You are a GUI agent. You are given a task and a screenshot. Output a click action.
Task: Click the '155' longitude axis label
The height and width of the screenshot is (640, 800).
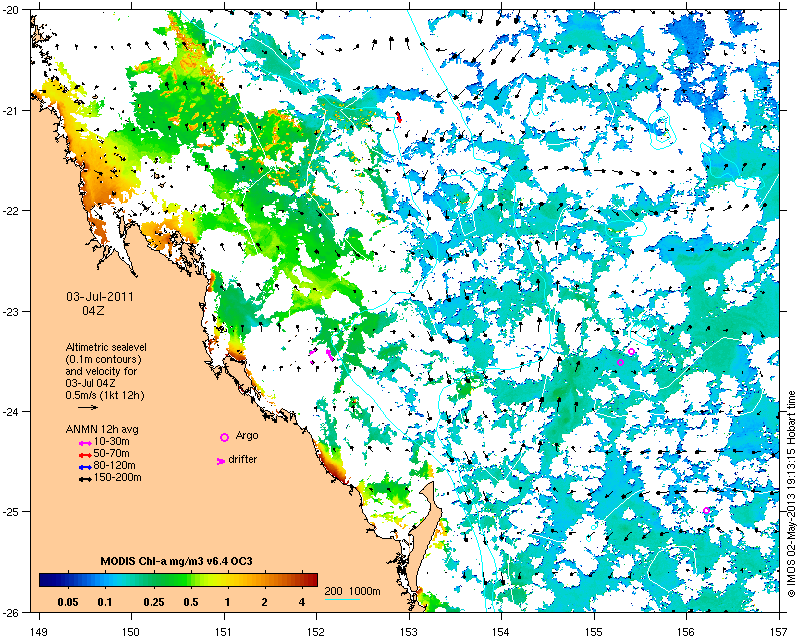[594, 632]
